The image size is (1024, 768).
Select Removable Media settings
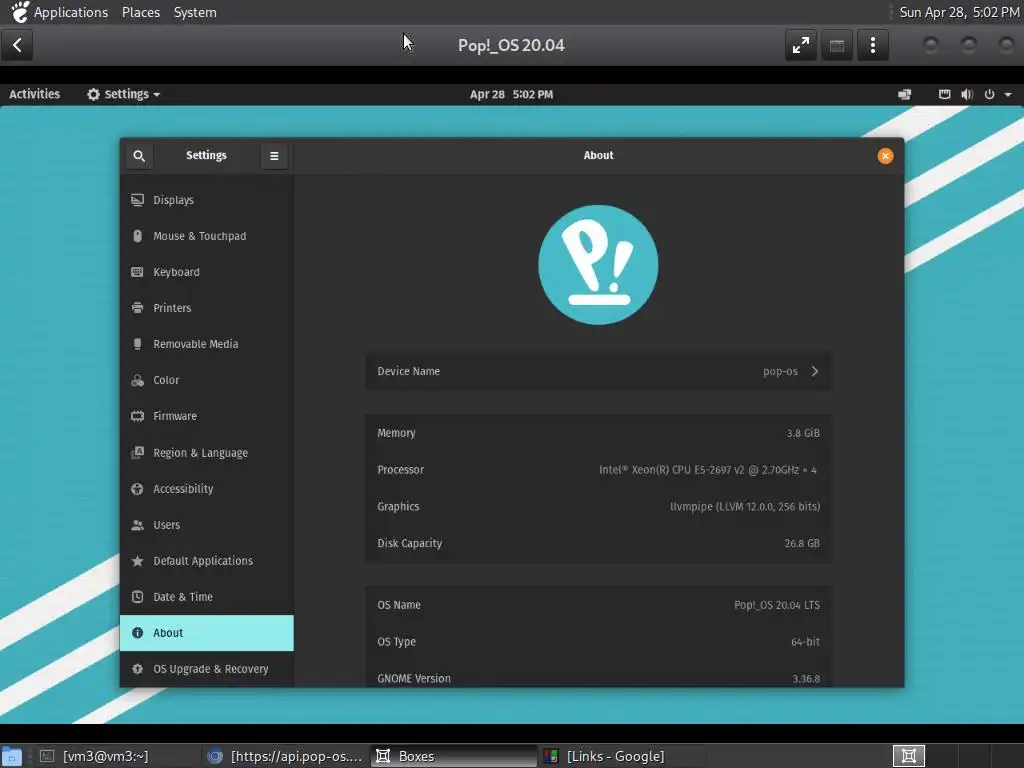pos(206,344)
